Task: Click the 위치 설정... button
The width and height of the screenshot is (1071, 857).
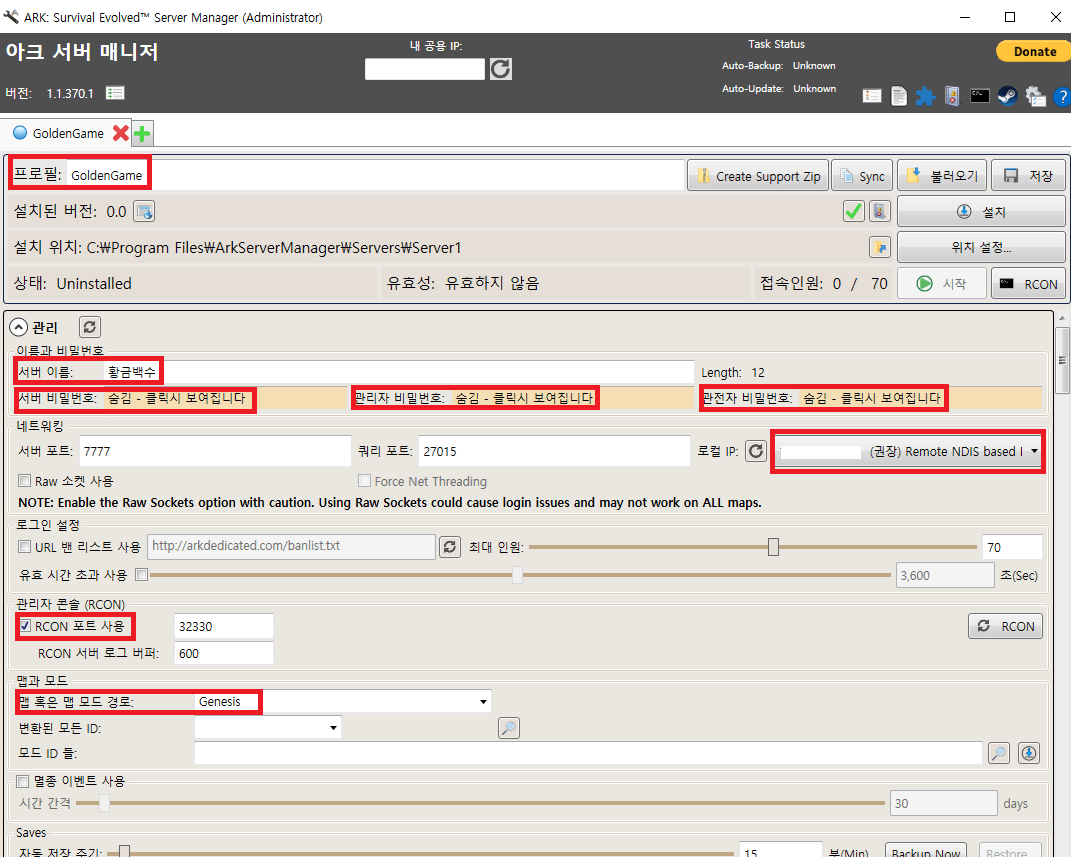Action: [981, 247]
